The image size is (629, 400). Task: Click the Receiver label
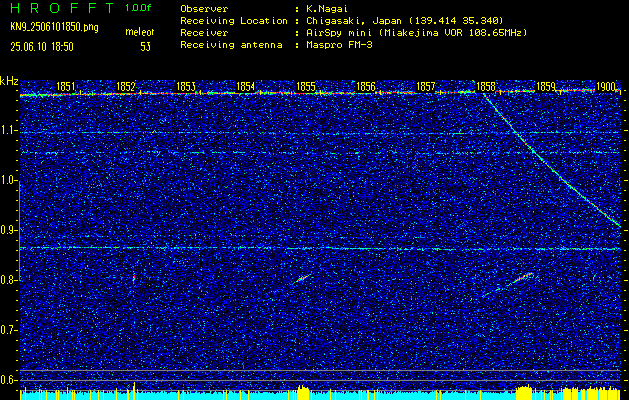[x=204, y=33]
